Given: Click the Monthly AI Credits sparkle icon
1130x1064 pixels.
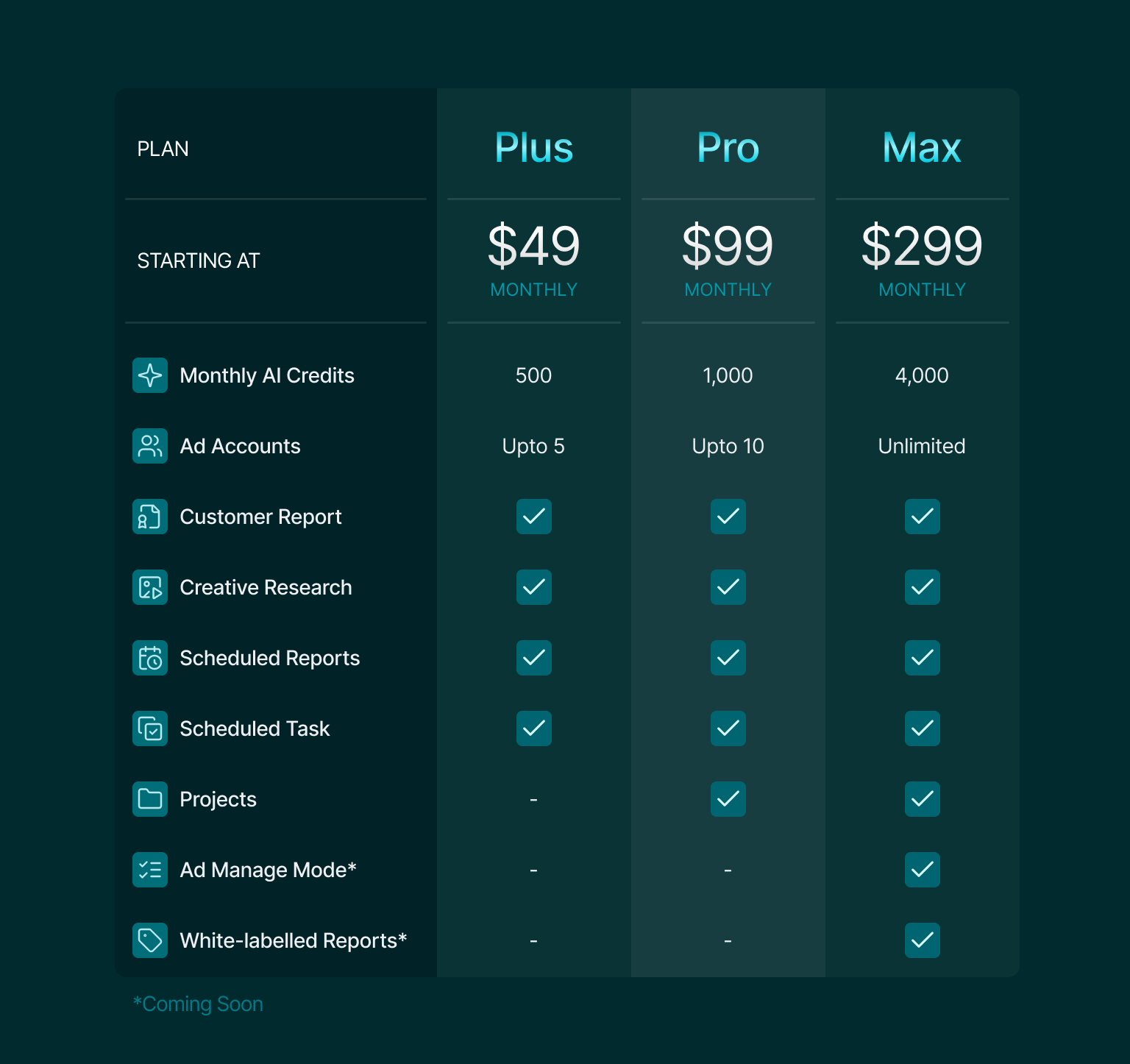Looking at the screenshot, I should coord(150,375).
